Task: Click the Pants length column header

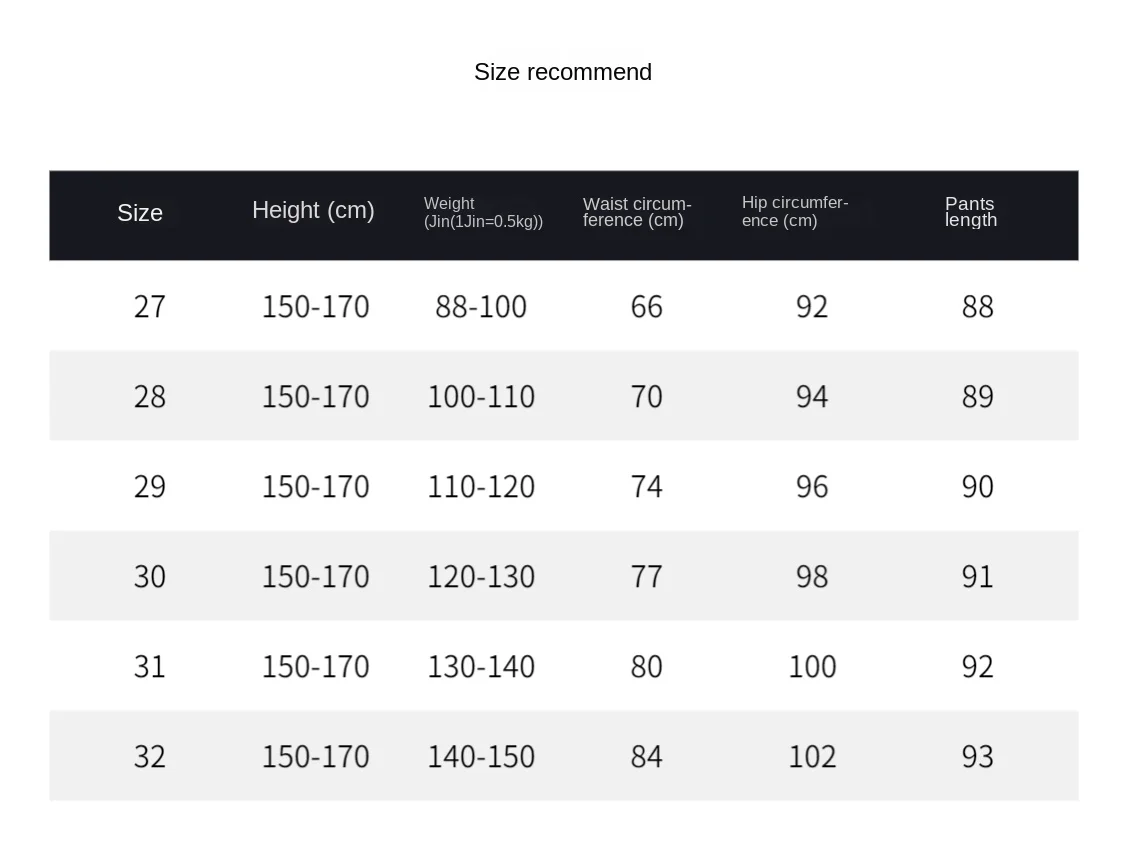Action: click(971, 212)
